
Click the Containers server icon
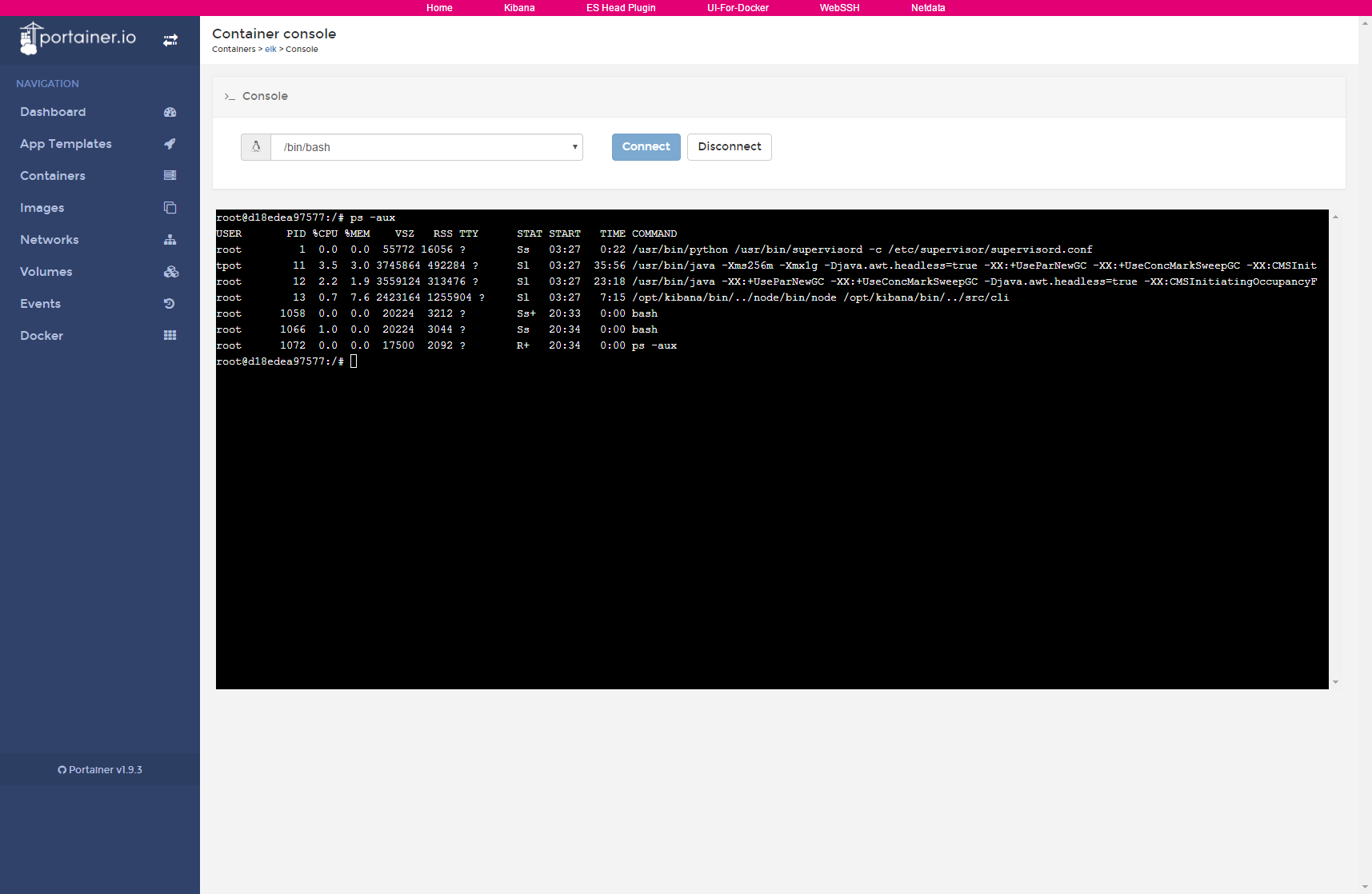(x=170, y=175)
